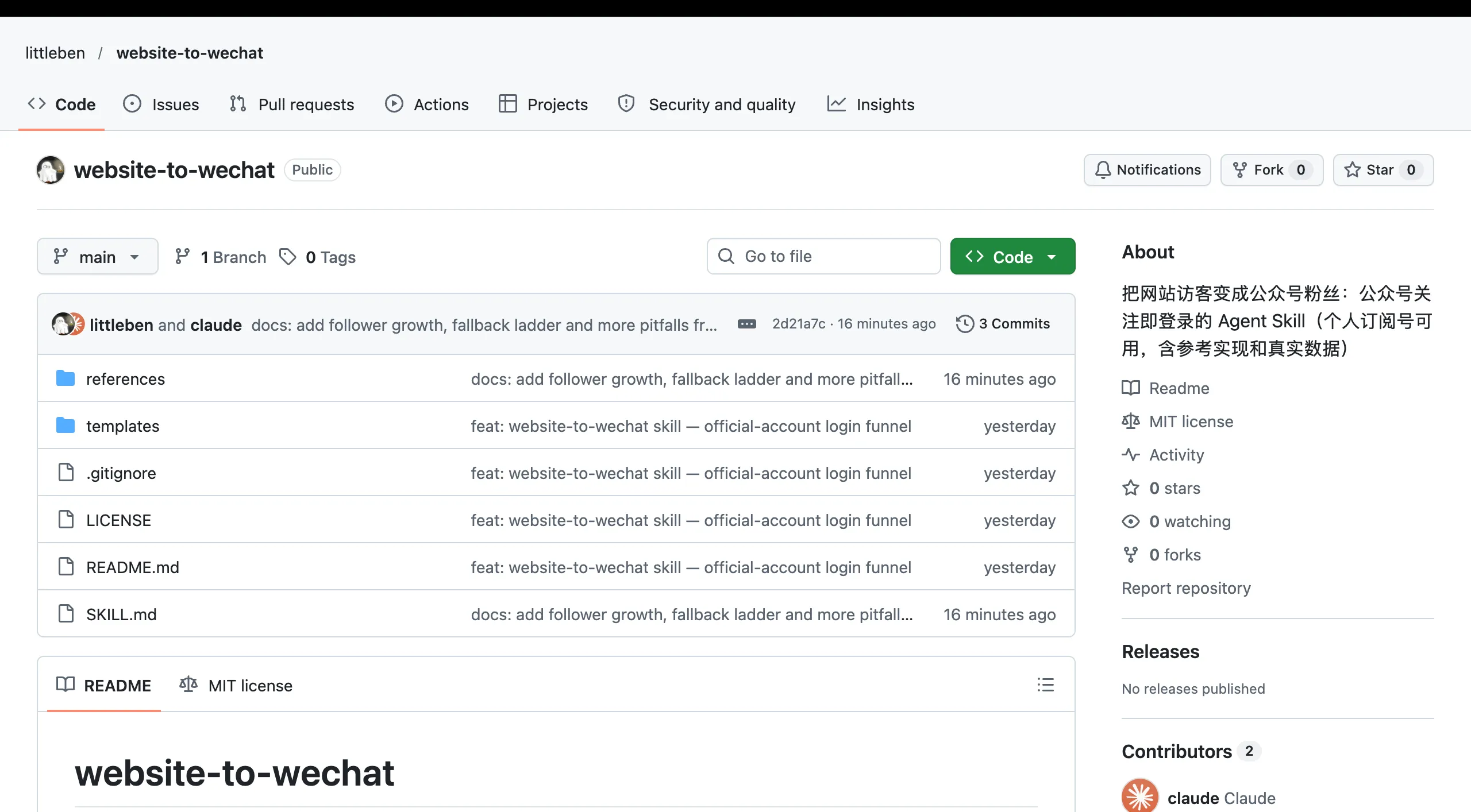Image resolution: width=1471 pixels, height=812 pixels.
Task: Open the references folder
Action: [125, 379]
